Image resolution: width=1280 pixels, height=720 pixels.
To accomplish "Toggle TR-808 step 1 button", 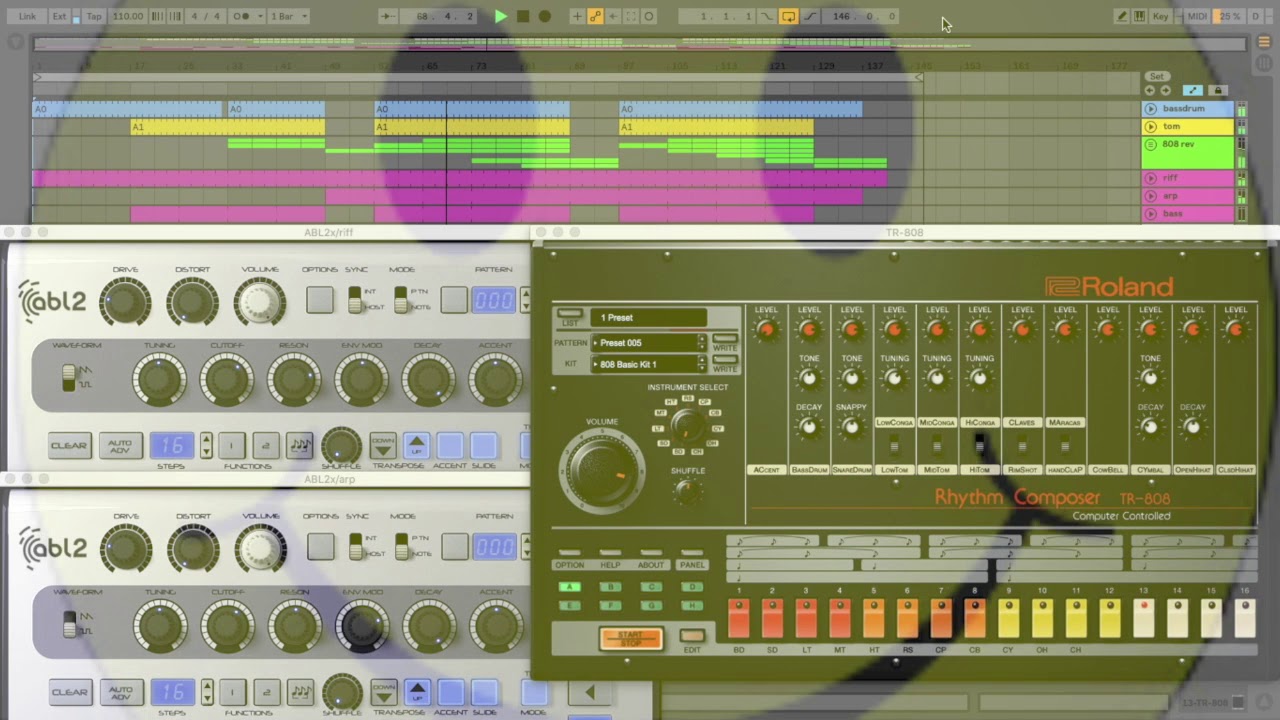I will tap(739, 618).
